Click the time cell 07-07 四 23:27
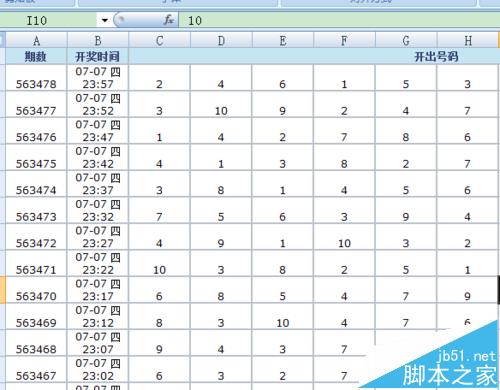 coord(98,237)
